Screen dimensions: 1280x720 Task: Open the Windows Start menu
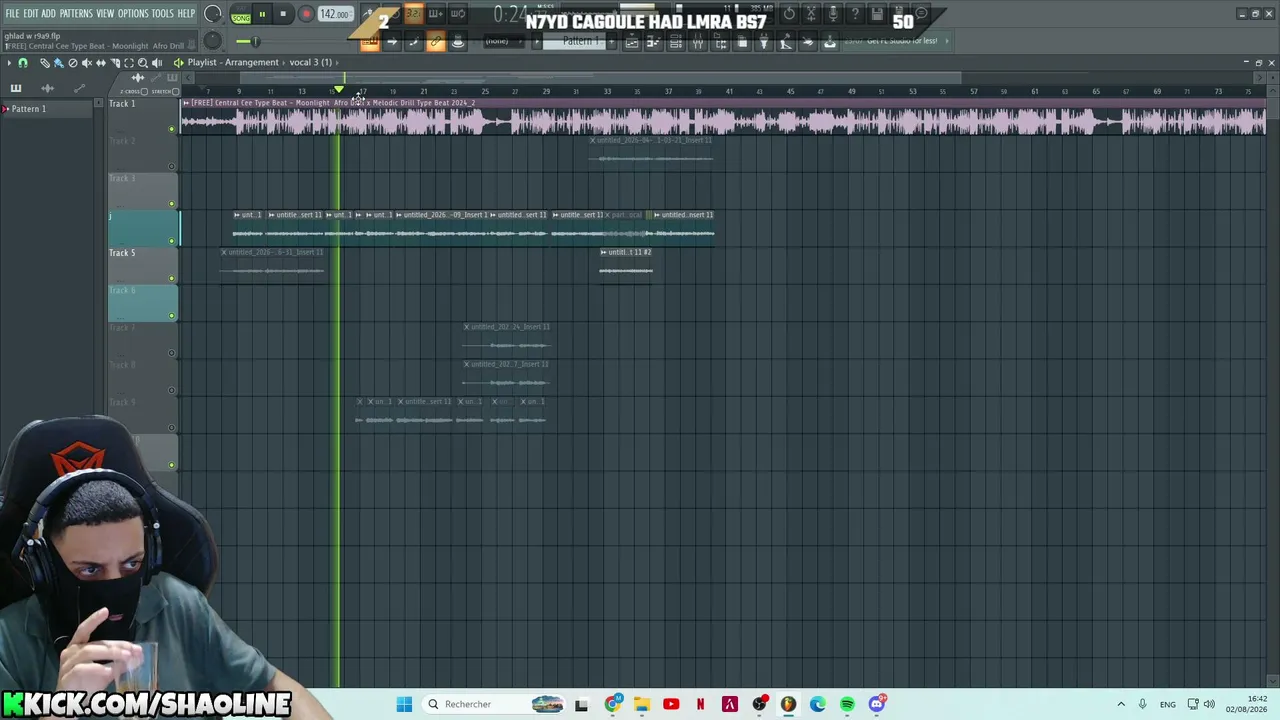click(404, 704)
